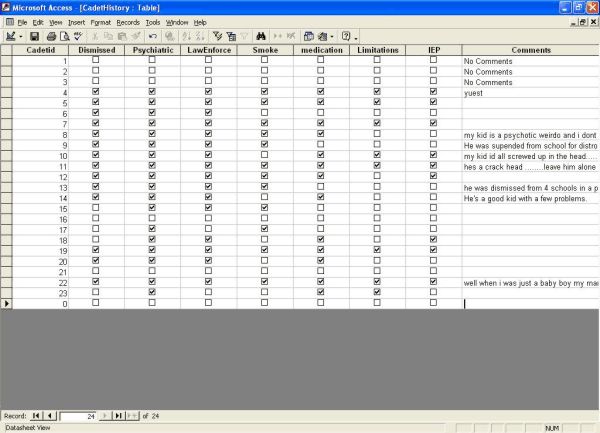
Task: Click the Access key icon in title bar
Action: pos(5,7)
